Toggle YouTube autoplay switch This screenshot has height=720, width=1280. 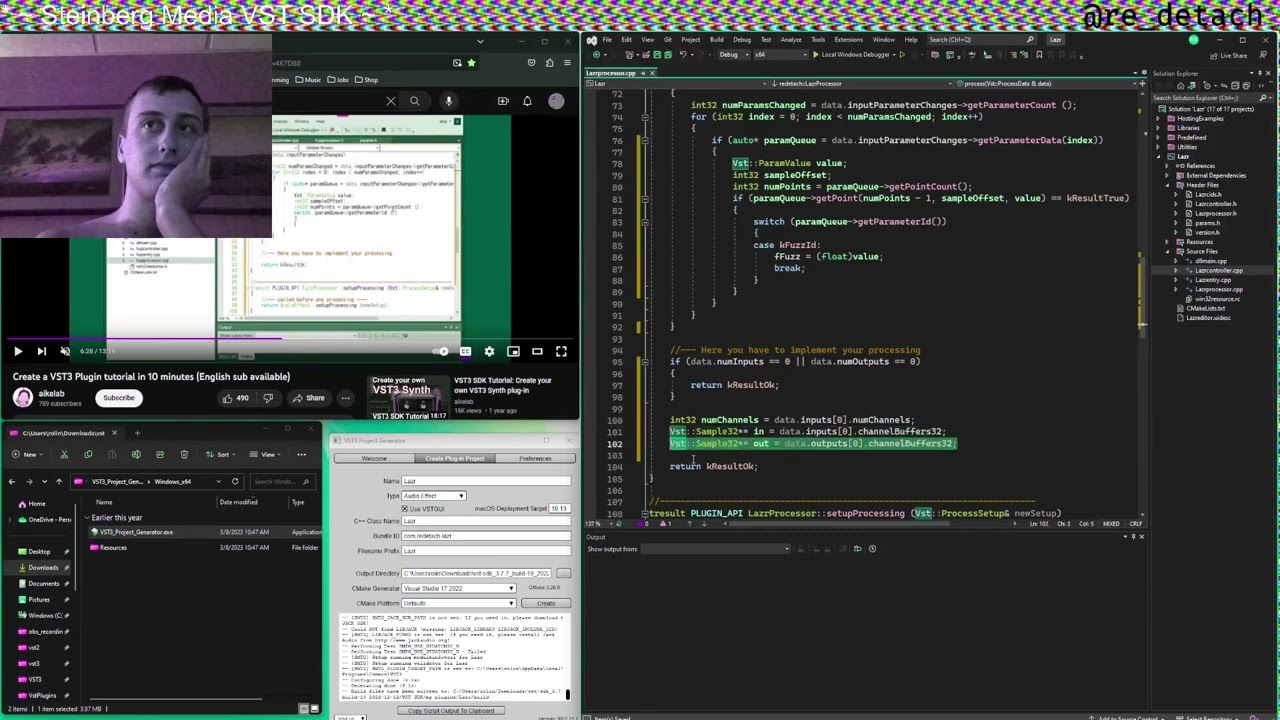pos(441,351)
